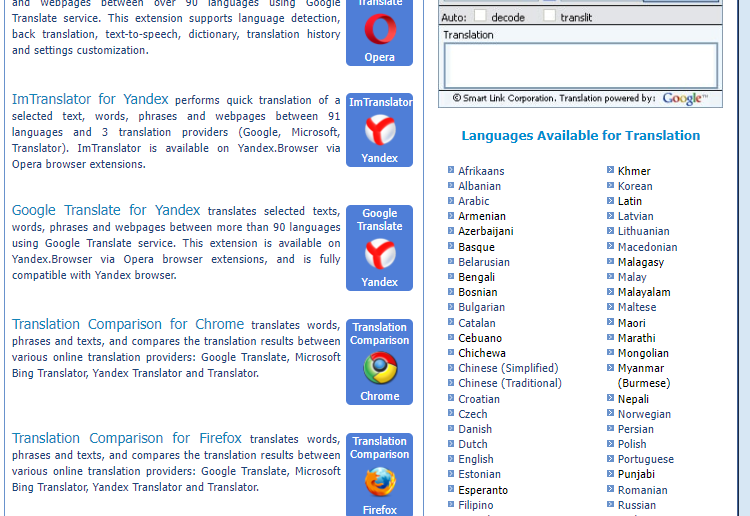Select the Estonian language link
The width and height of the screenshot is (750, 516).
pyautogui.click(x=479, y=474)
